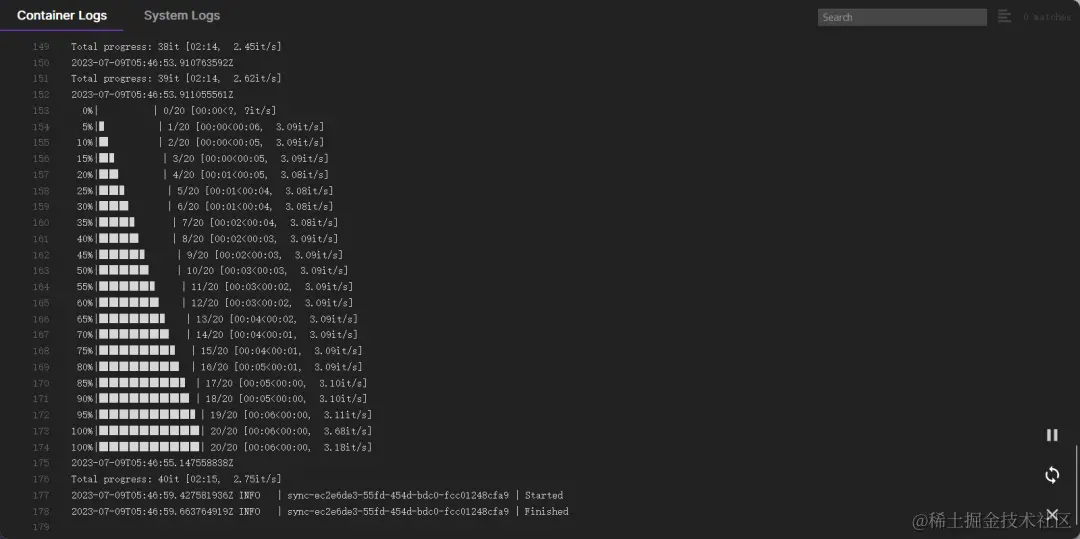Select line number 178
1080x539 pixels.
pos(41,511)
